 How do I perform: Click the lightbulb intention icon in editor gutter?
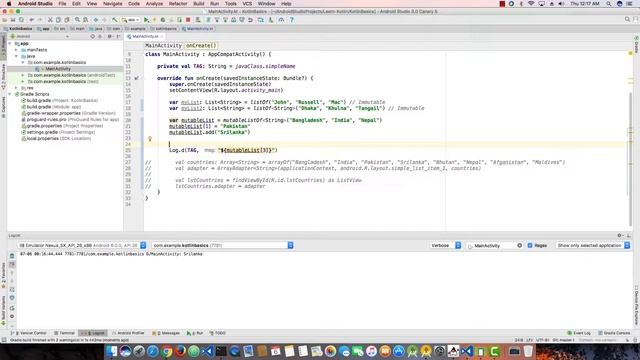(150, 139)
